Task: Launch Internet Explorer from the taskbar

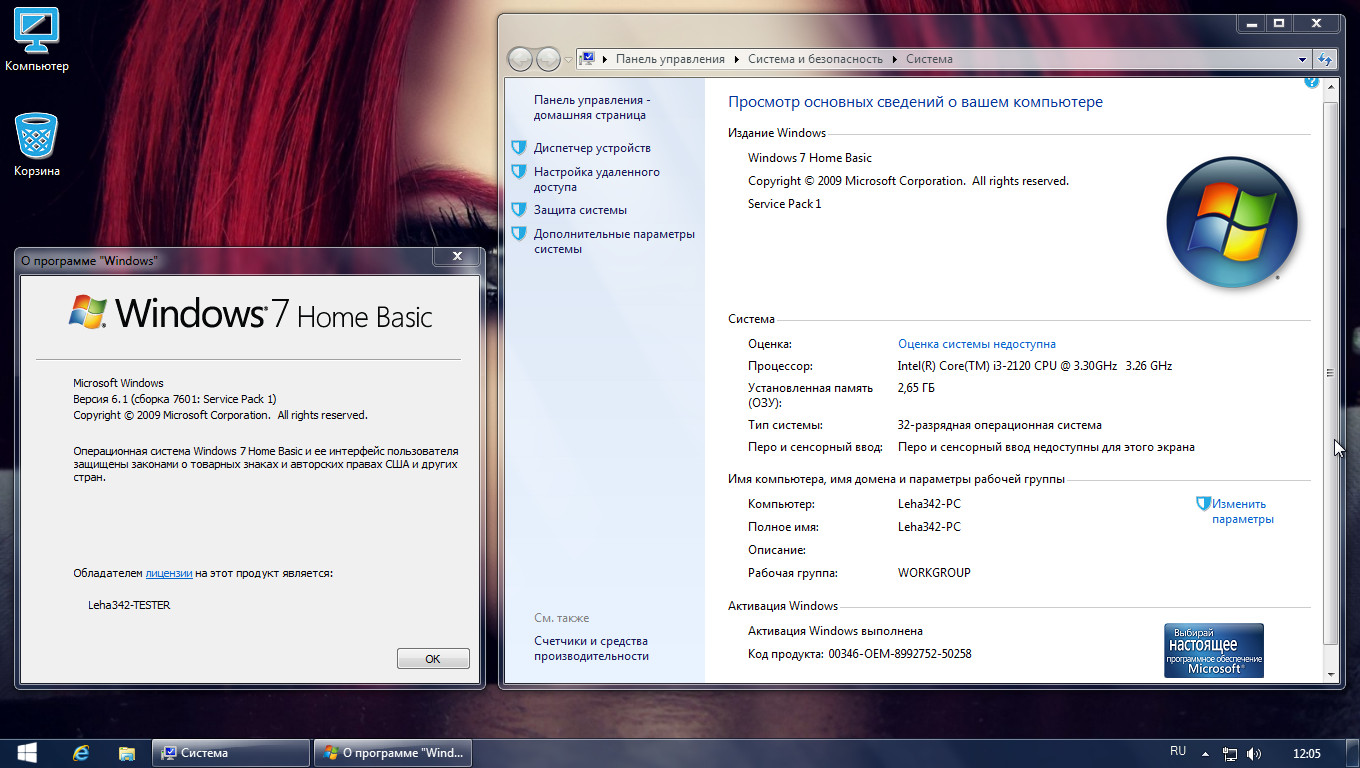Action: point(82,753)
